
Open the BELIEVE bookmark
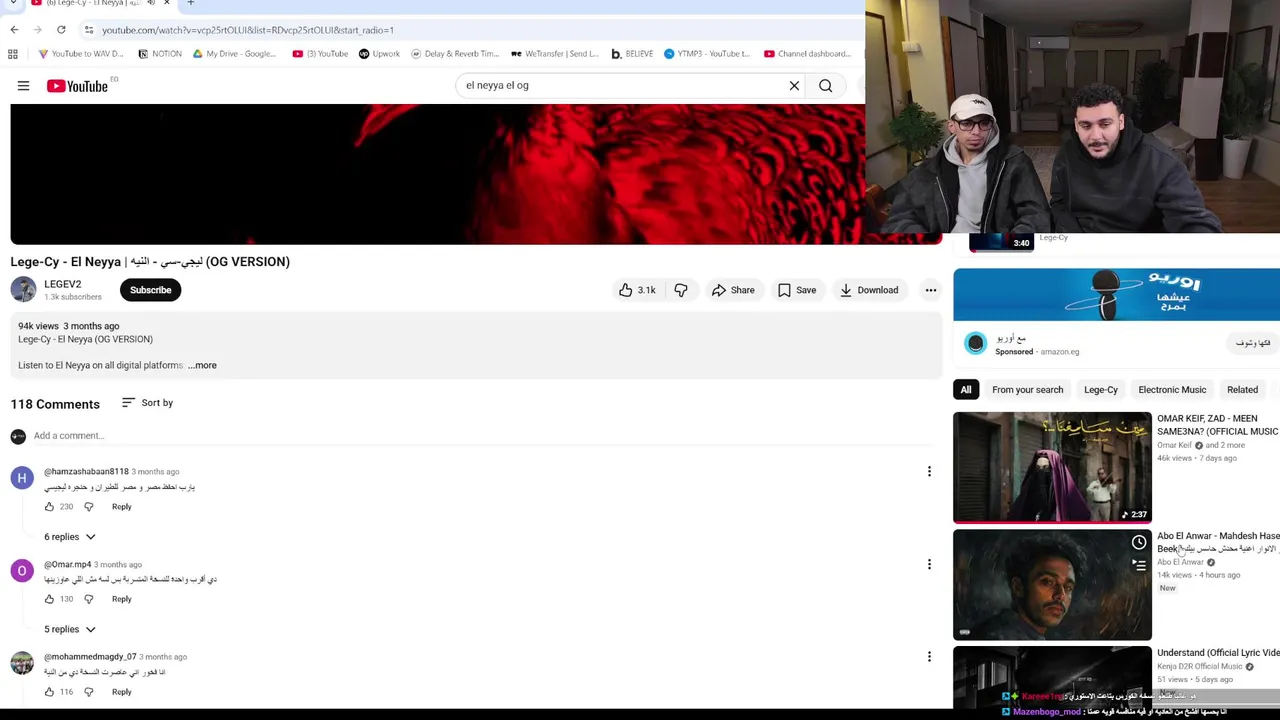[632, 54]
